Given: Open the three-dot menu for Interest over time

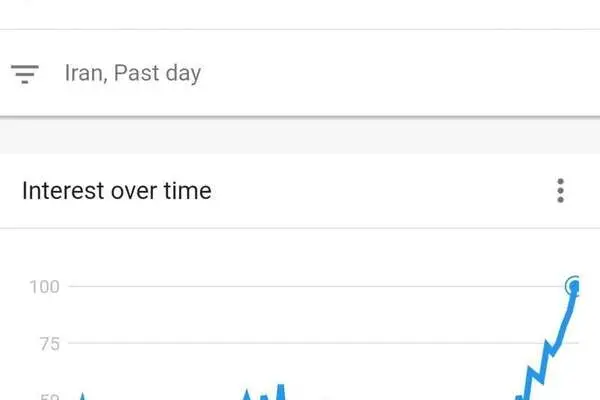Looking at the screenshot, I should click(560, 190).
